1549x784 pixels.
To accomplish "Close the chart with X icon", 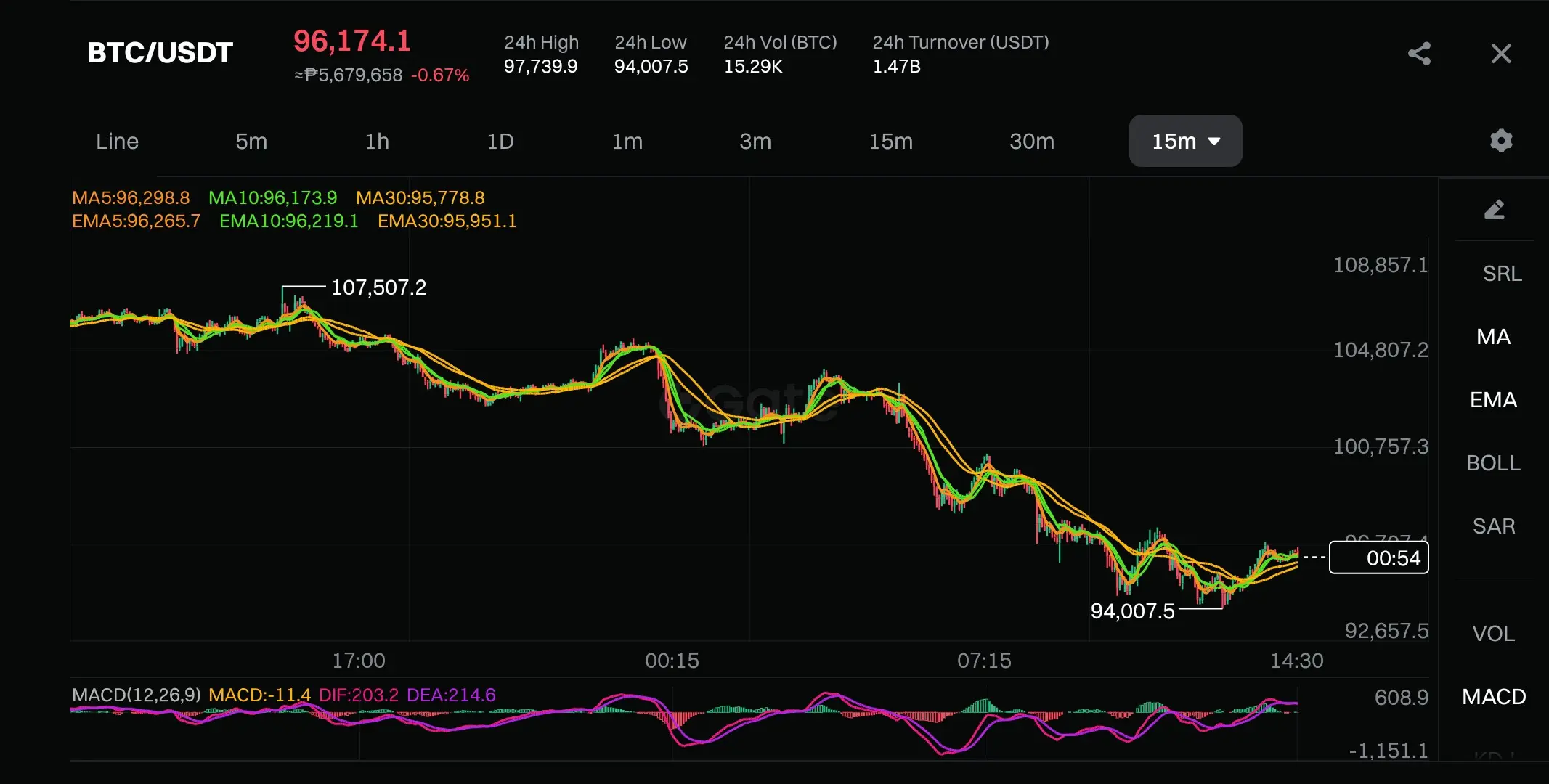I will [1500, 53].
